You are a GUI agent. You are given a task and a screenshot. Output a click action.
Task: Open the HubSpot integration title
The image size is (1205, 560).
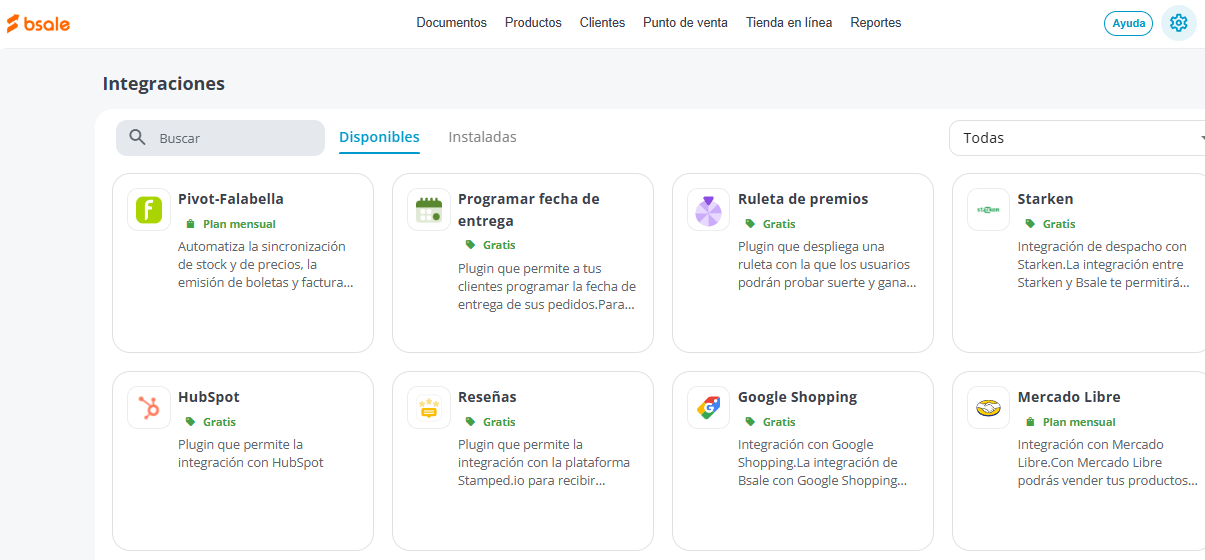pyautogui.click(x=209, y=397)
